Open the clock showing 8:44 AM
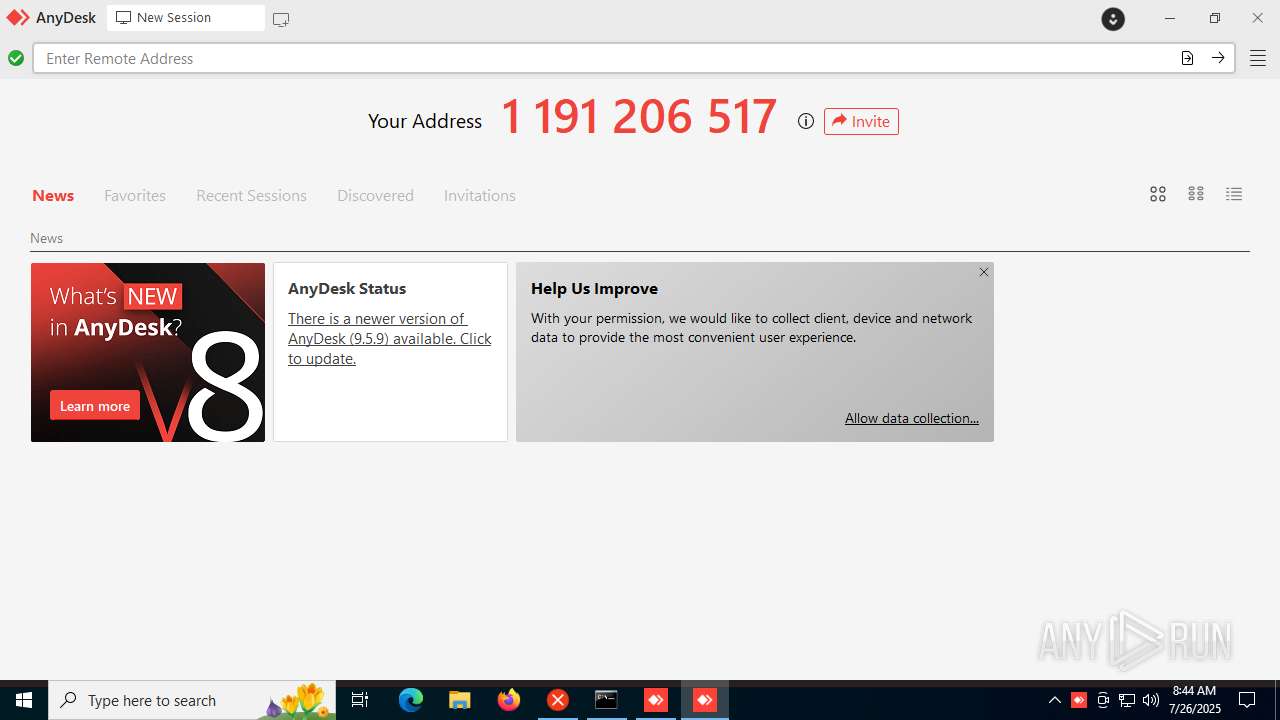This screenshot has width=1280, height=720. [1194, 700]
